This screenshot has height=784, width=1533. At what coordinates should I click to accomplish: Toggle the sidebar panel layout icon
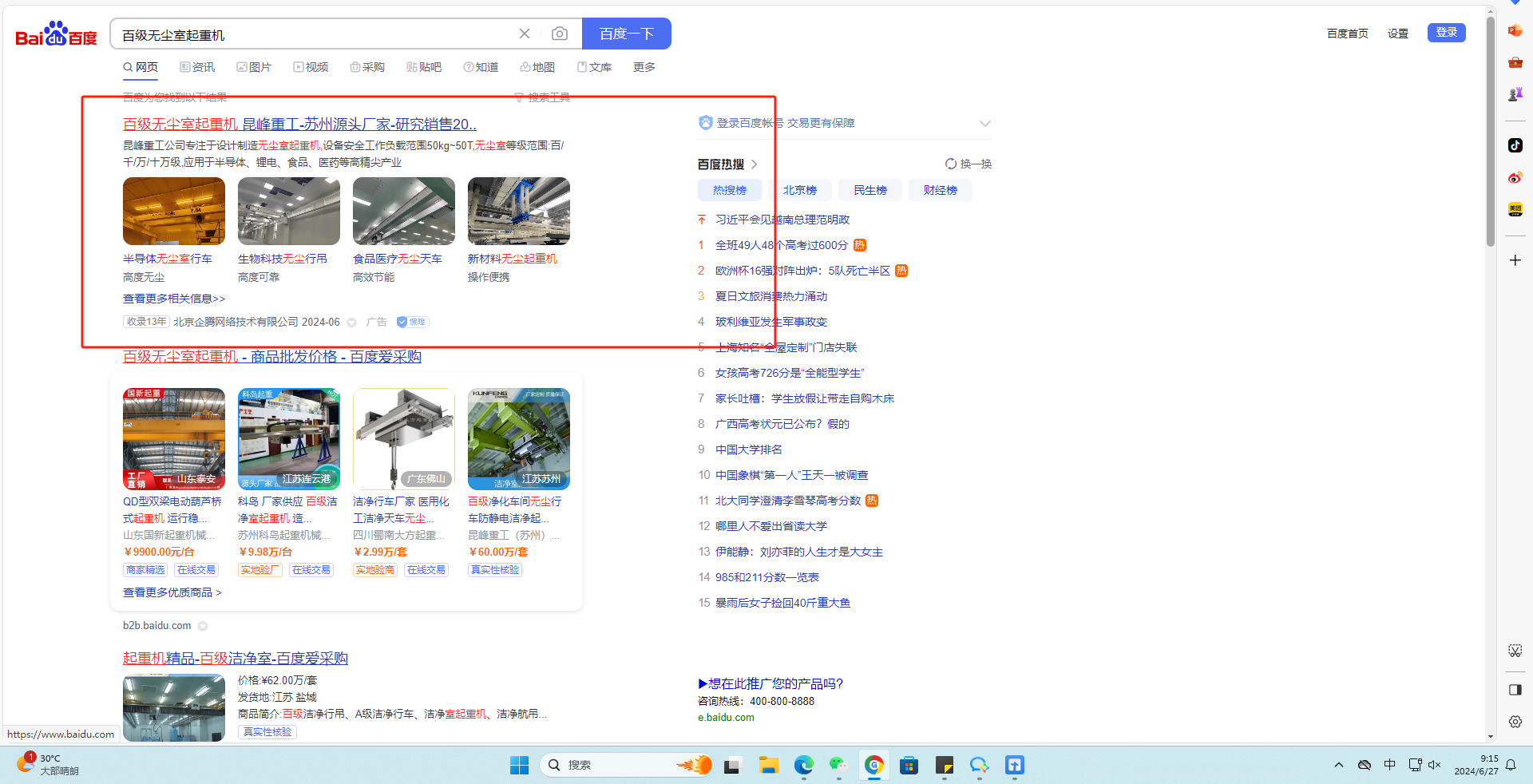(1515, 690)
